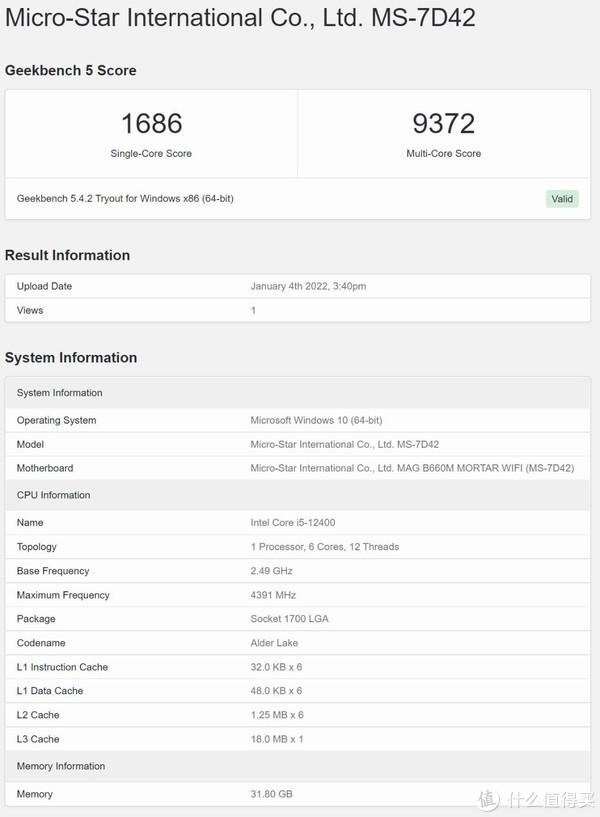Select the 2.49 GHz value

(x=271, y=571)
